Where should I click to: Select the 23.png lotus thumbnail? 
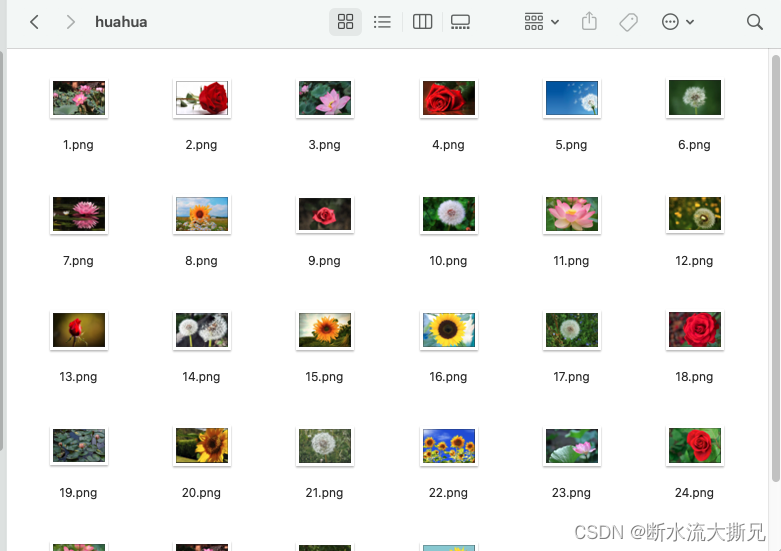point(572,446)
